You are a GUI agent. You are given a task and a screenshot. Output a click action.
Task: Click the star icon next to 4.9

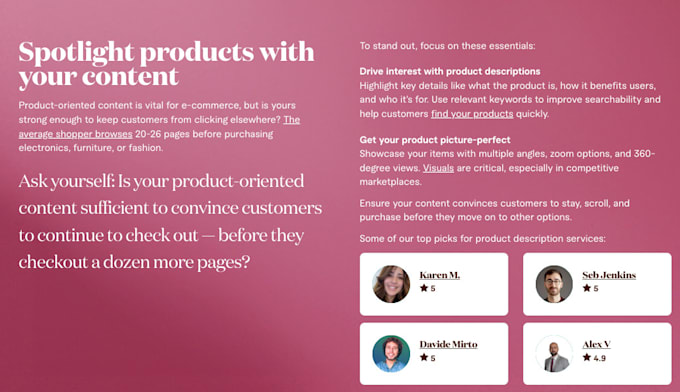(587, 357)
